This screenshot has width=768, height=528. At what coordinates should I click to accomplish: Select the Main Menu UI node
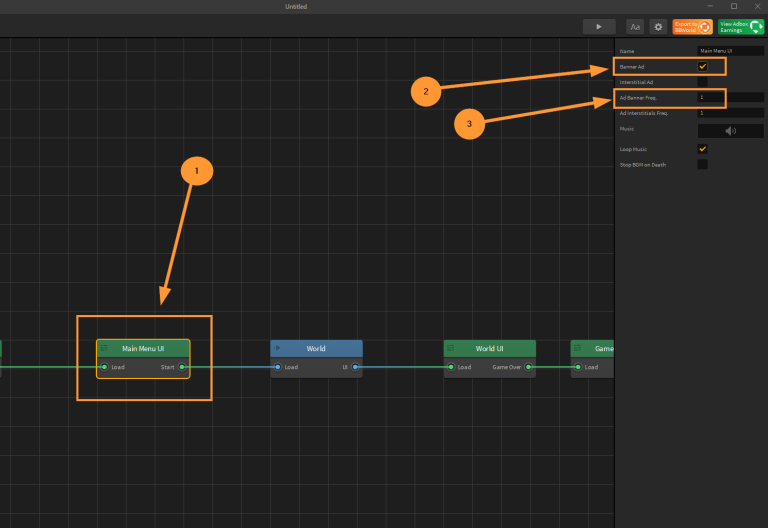tap(143, 349)
